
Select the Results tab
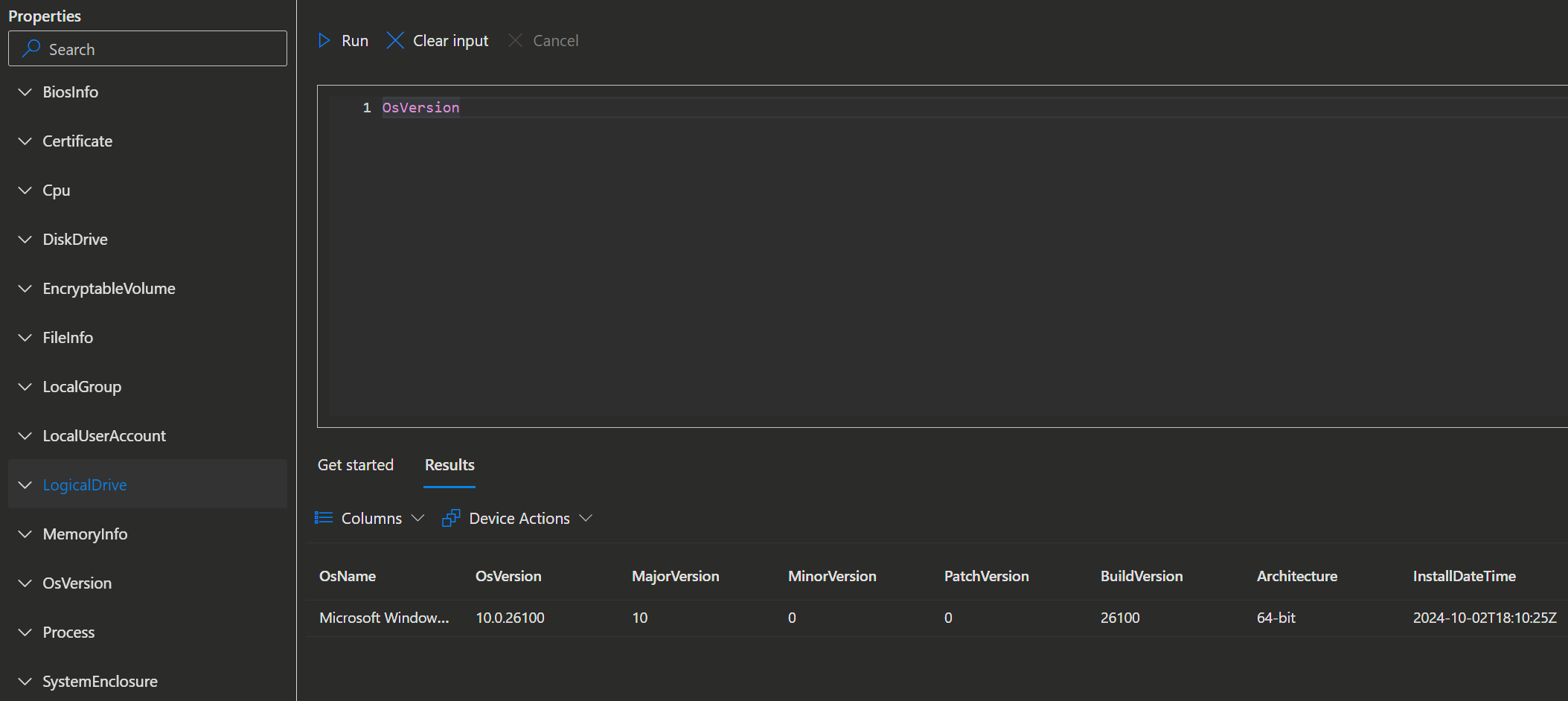tap(449, 465)
